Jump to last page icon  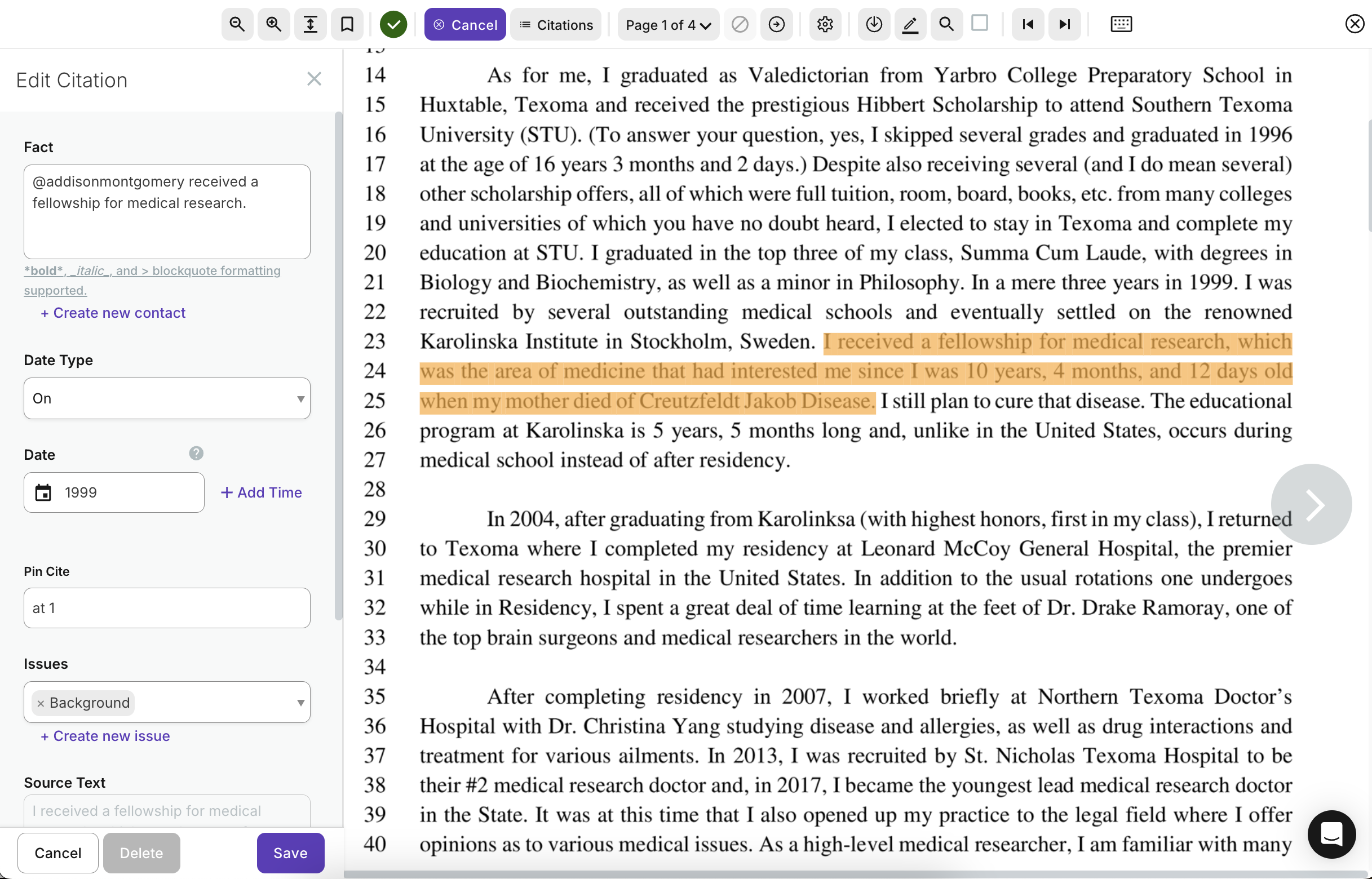(x=1064, y=25)
